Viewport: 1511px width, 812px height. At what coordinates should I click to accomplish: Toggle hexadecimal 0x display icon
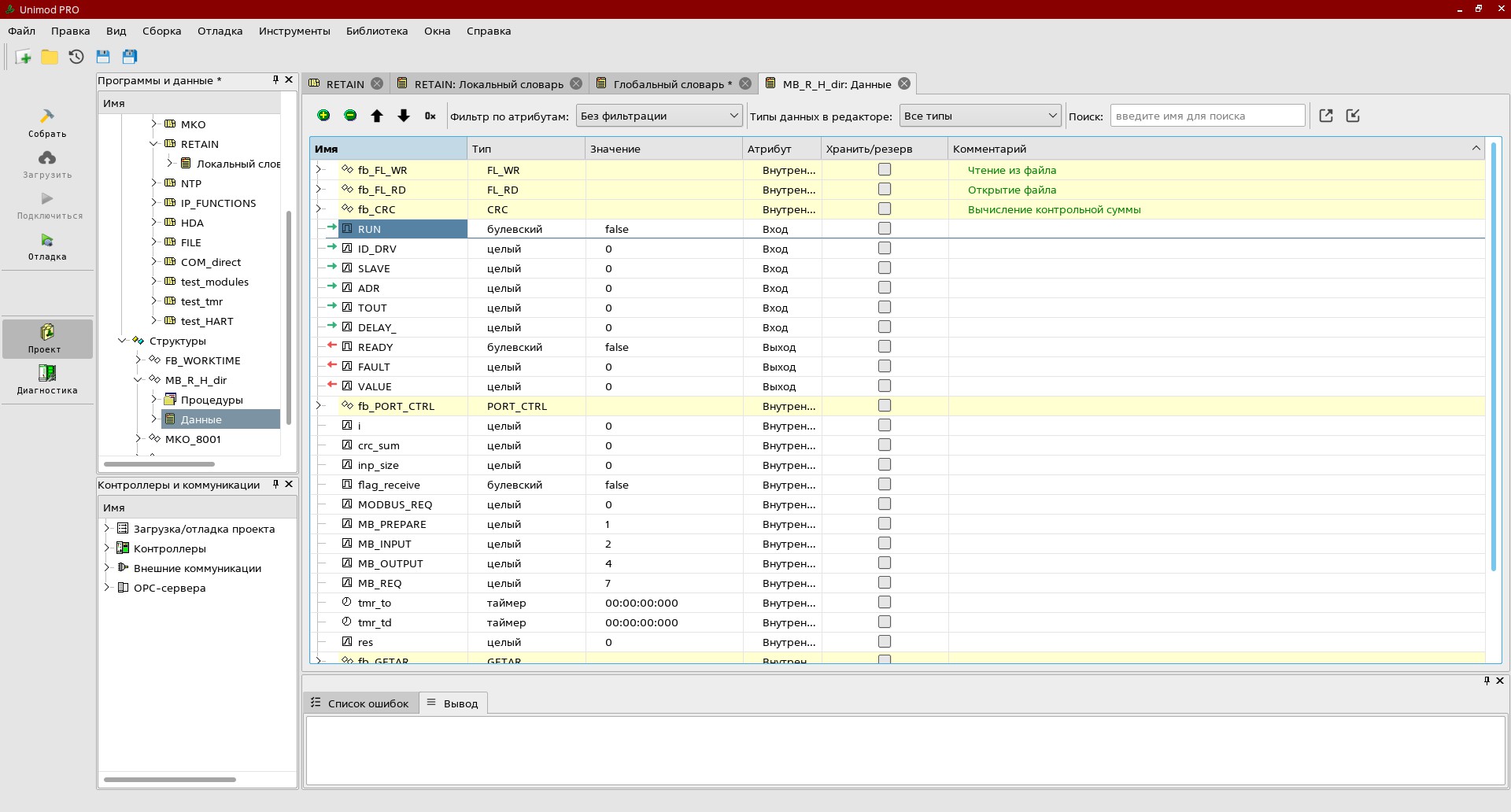pos(430,116)
